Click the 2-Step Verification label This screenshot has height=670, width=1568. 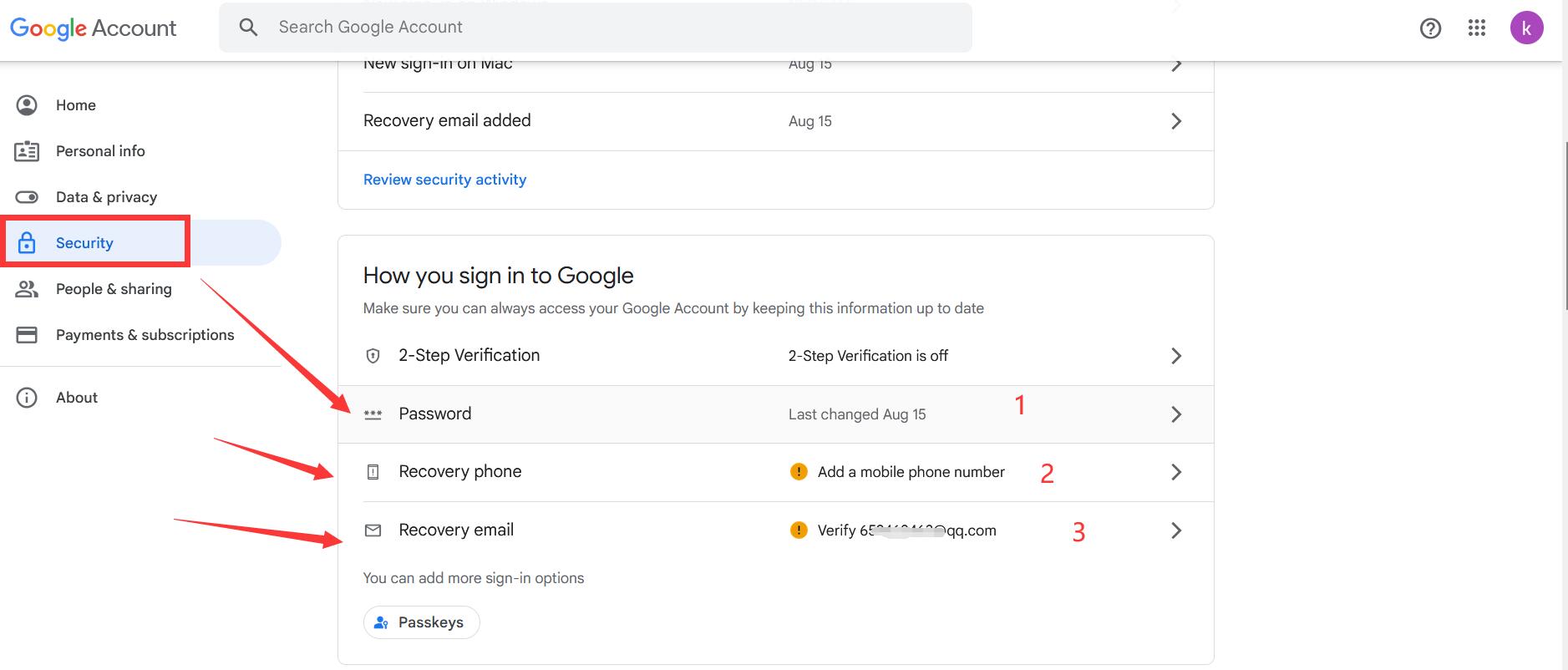pyautogui.click(x=469, y=355)
